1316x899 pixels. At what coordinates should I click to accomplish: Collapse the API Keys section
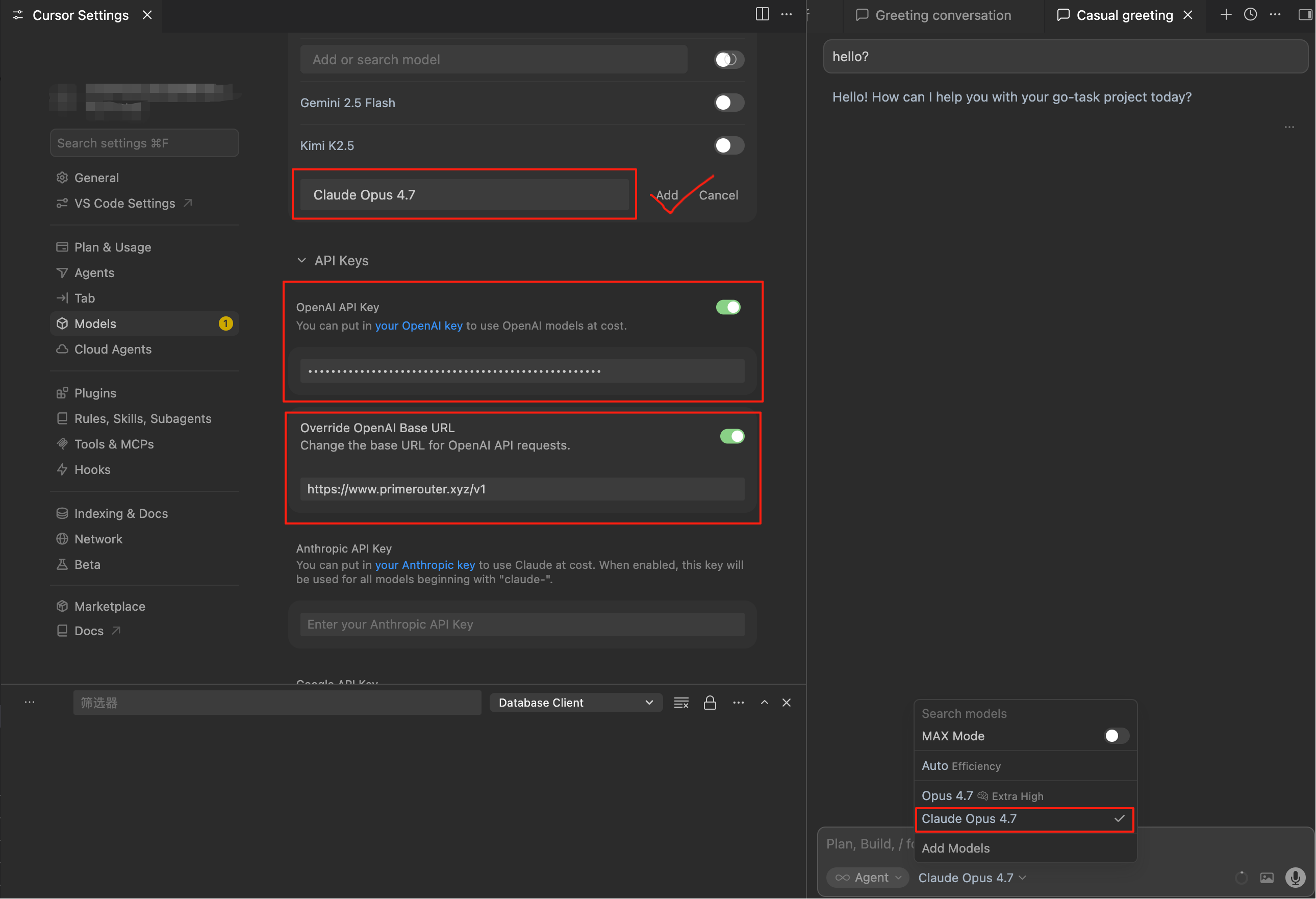tap(333, 261)
